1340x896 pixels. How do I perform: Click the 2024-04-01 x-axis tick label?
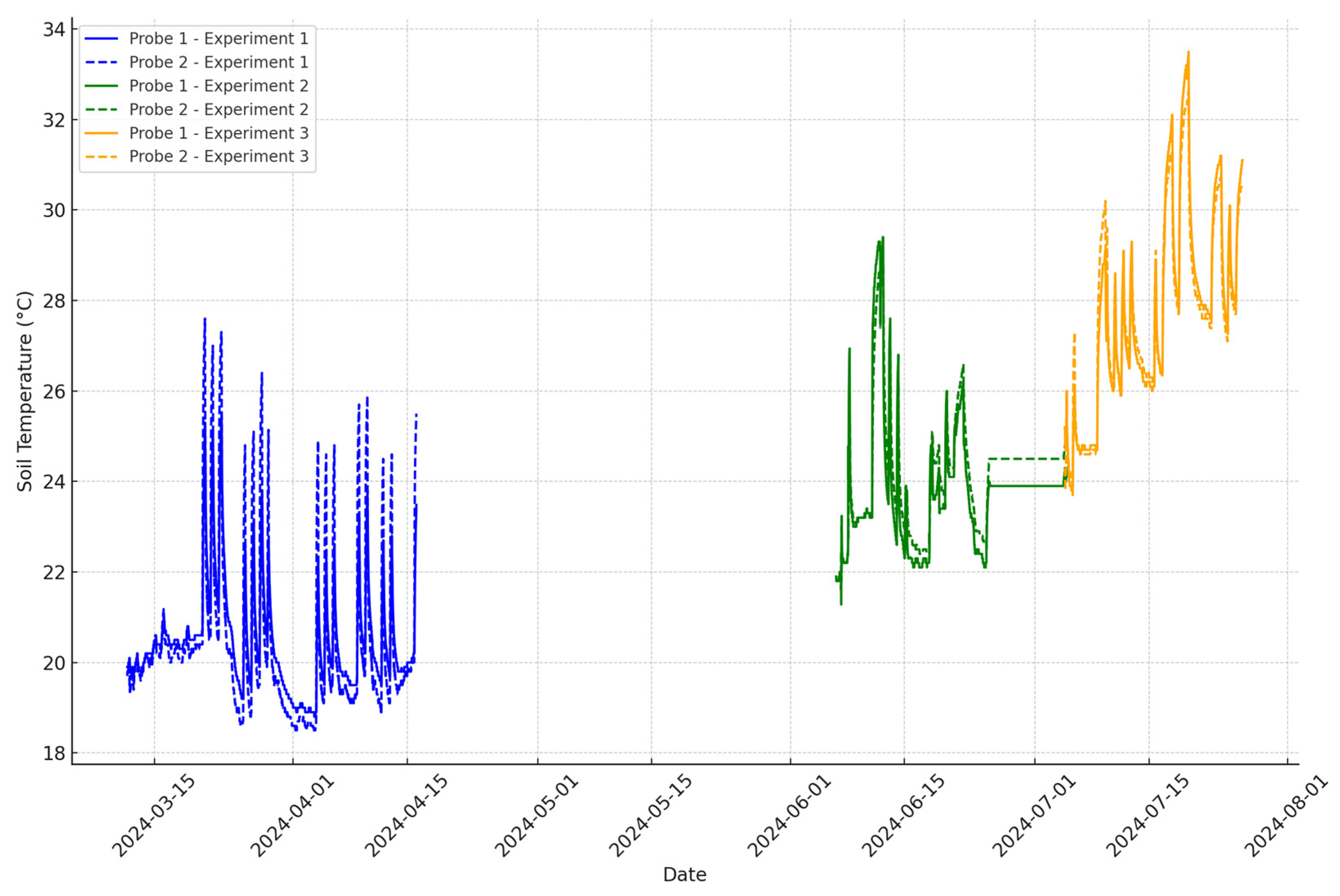coord(292,816)
